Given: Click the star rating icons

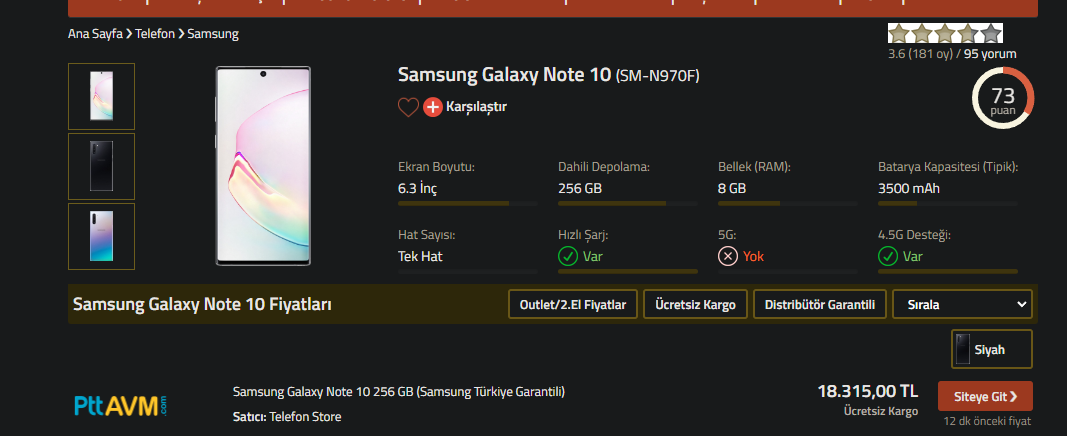Looking at the screenshot, I should coord(945,34).
